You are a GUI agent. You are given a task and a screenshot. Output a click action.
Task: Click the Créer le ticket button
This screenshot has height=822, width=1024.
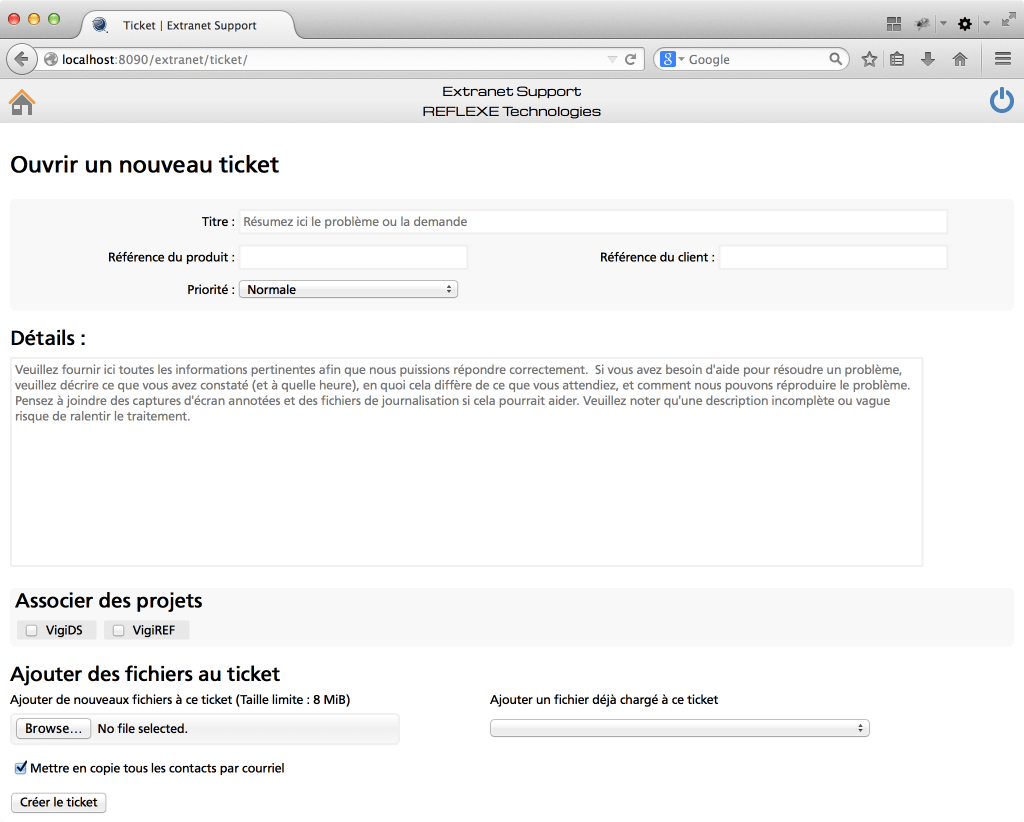tap(58, 802)
